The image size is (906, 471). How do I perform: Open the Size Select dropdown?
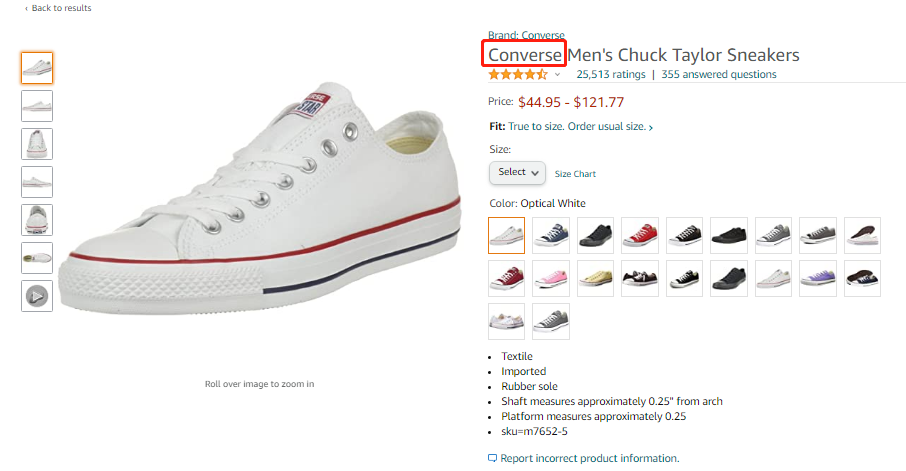517,172
